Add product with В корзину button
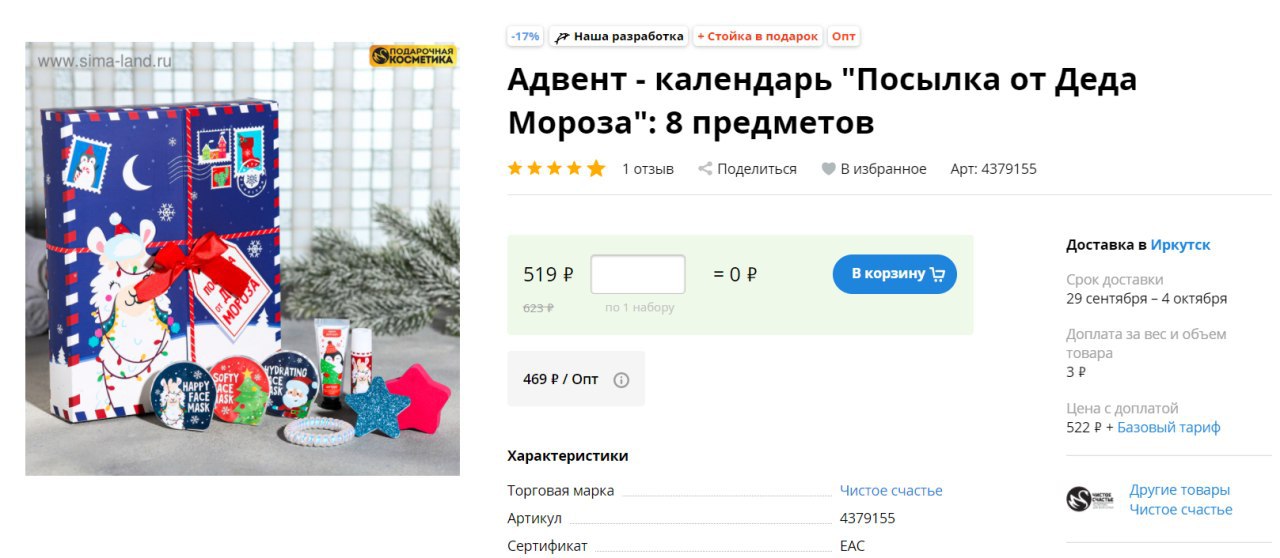The height and width of the screenshot is (558, 1280). [x=894, y=274]
